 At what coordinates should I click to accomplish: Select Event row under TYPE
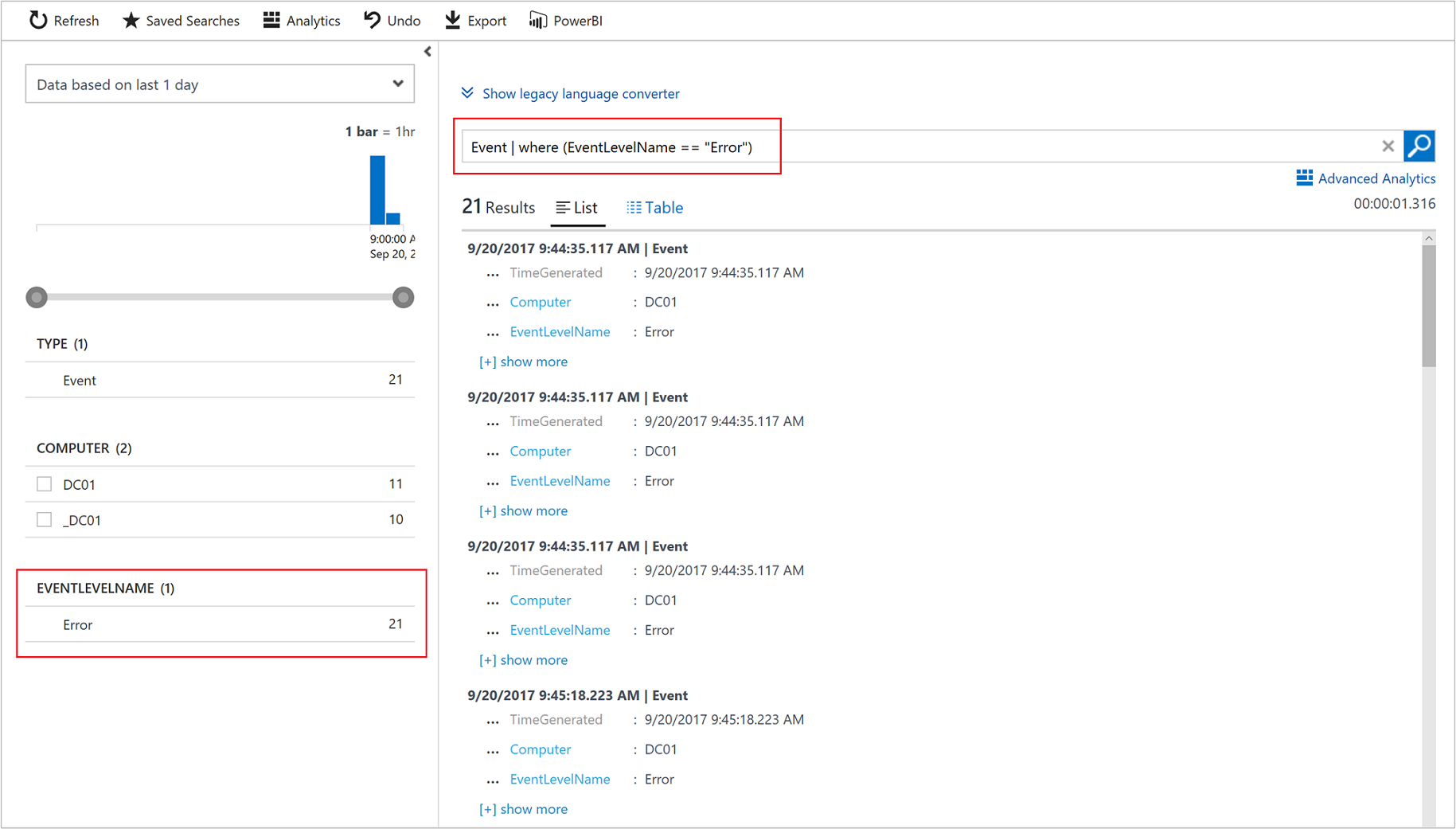(220, 380)
